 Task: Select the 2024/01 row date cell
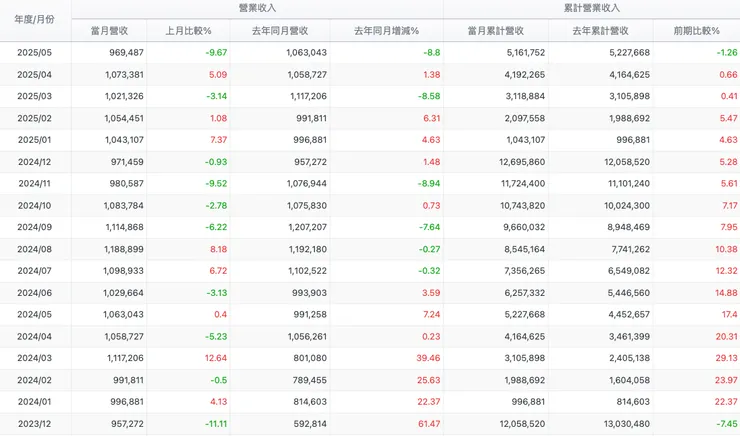click(x=34, y=402)
